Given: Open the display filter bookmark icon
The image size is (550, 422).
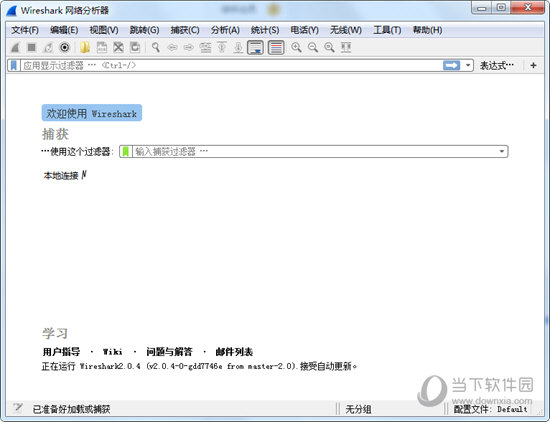Looking at the screenshot, I should pos(14,65).
